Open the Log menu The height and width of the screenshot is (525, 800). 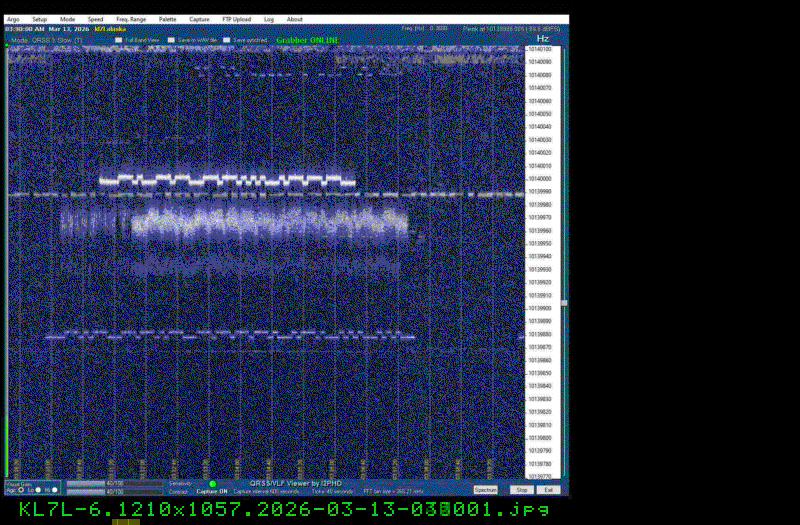[269, 19]
